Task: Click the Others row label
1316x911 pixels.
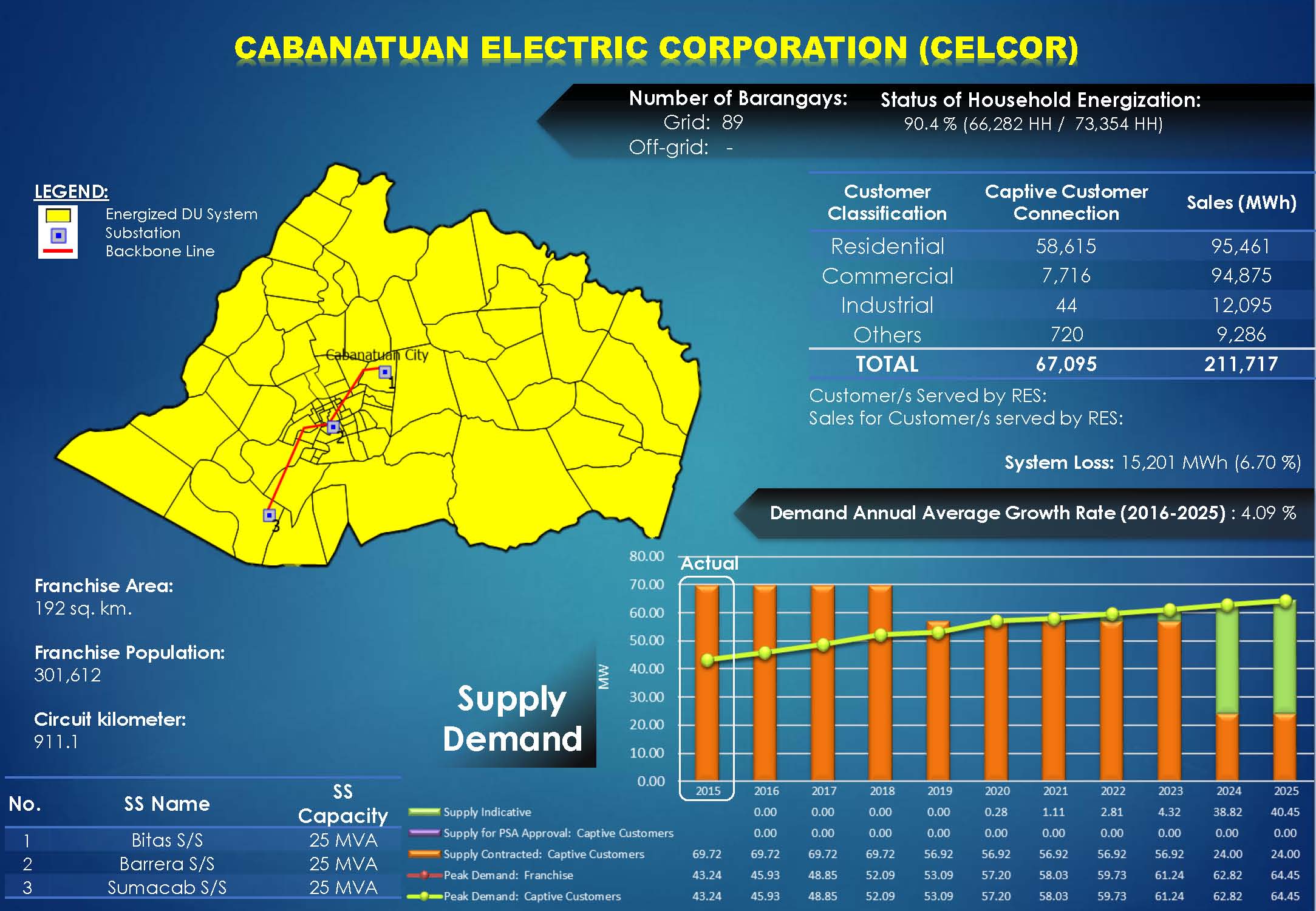Action: click(887, 335)
